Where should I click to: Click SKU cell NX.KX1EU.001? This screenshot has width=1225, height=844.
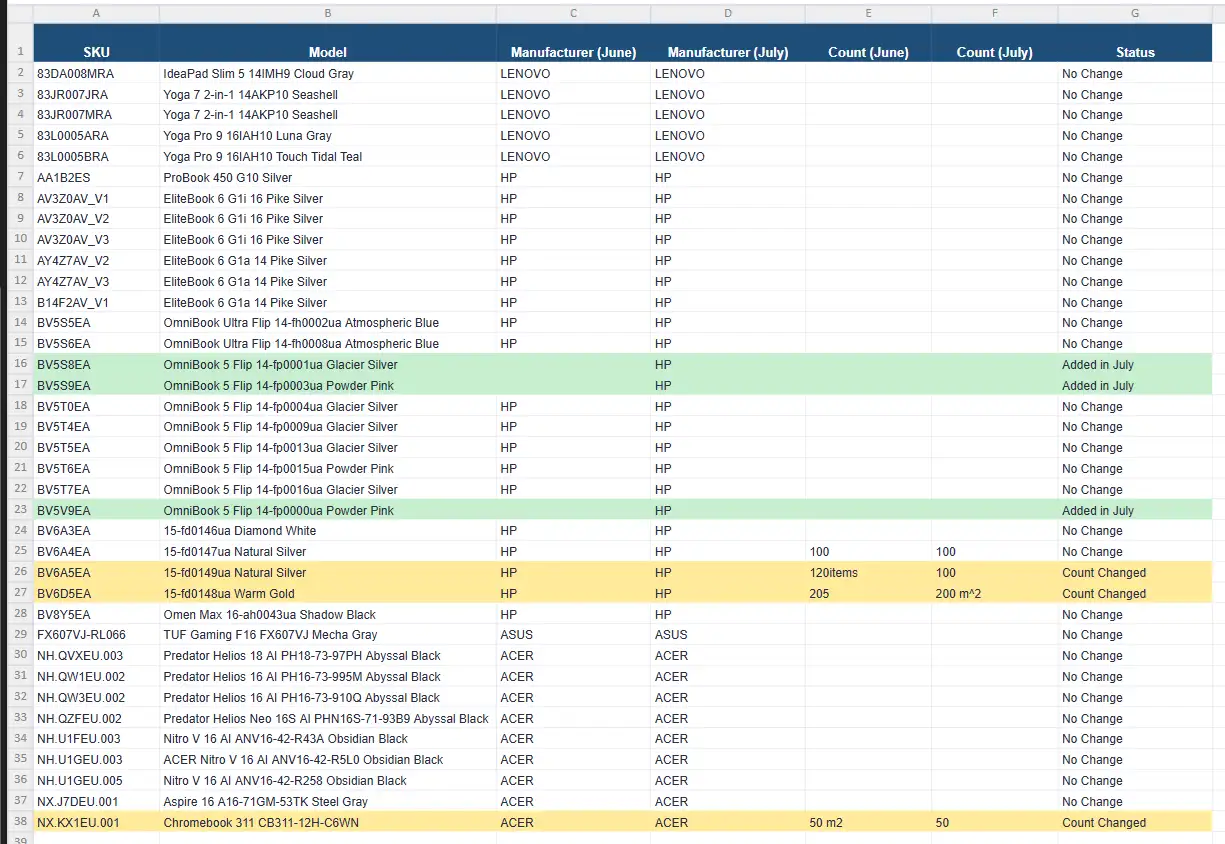tap(96, 823)
